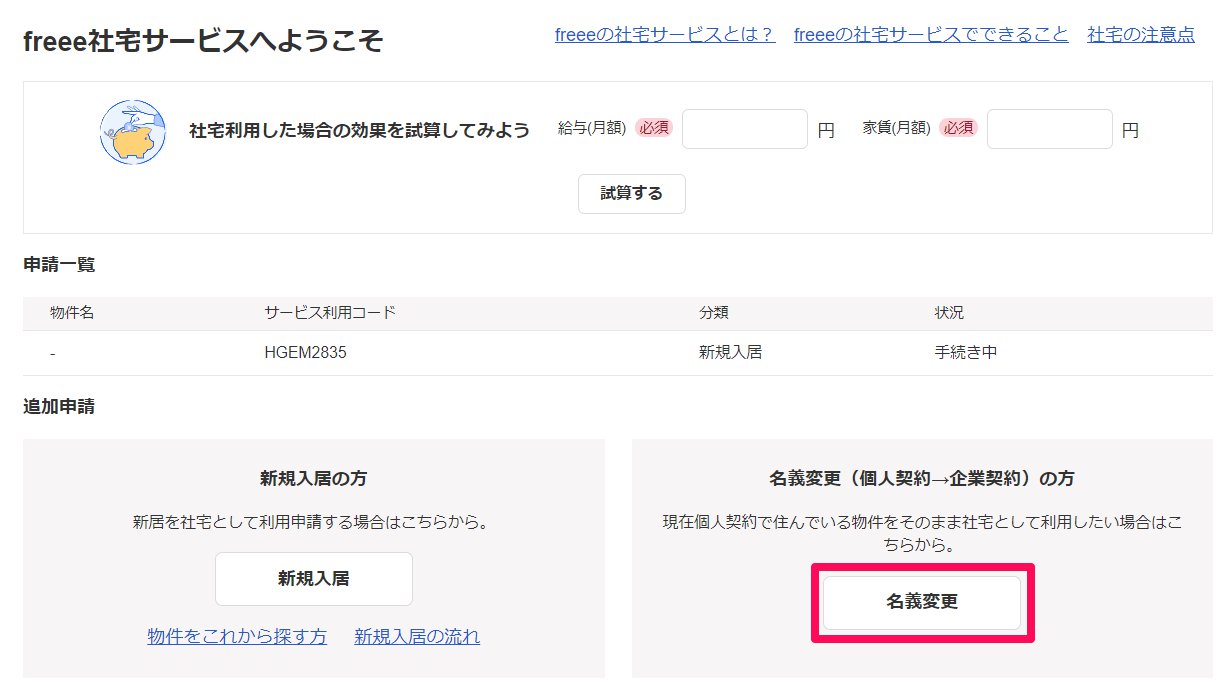Image resolution: width=1232 pixels, height=693 pixels.
Task: Click the 新規入居の方 card heading
Action: tap(314, 479)
